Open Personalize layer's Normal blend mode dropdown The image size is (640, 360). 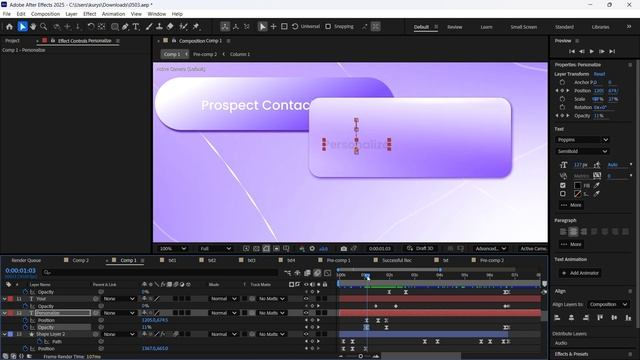[x=223, y=313]
